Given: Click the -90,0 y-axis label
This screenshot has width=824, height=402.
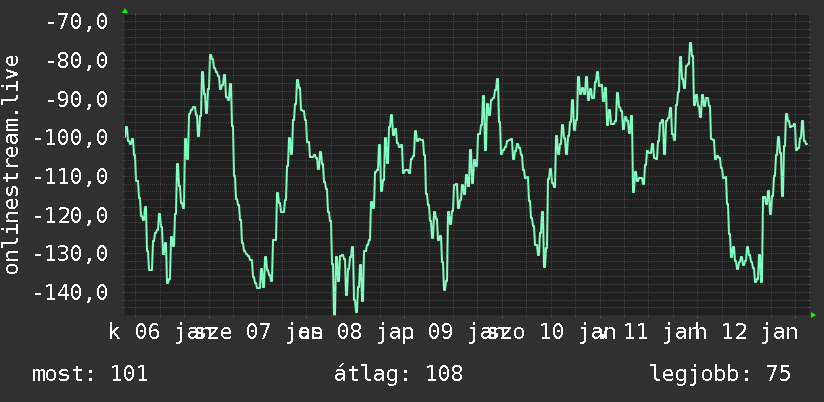Looking at the screenshot, I should 77,99.
